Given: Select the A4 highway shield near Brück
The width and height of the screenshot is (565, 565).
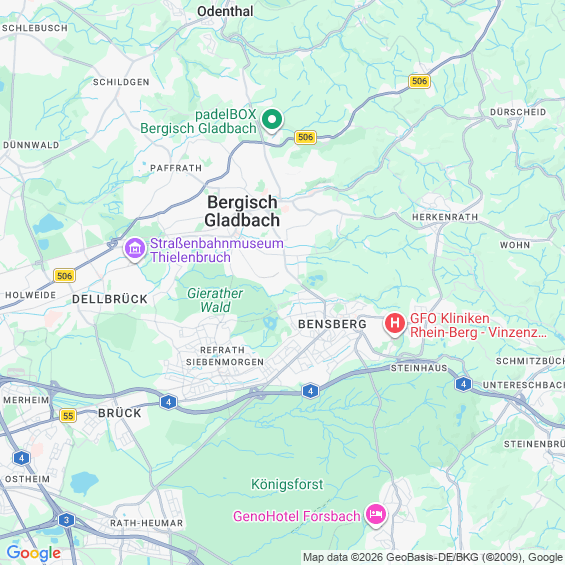Looking at the screenshot, I should pos(168,402).
